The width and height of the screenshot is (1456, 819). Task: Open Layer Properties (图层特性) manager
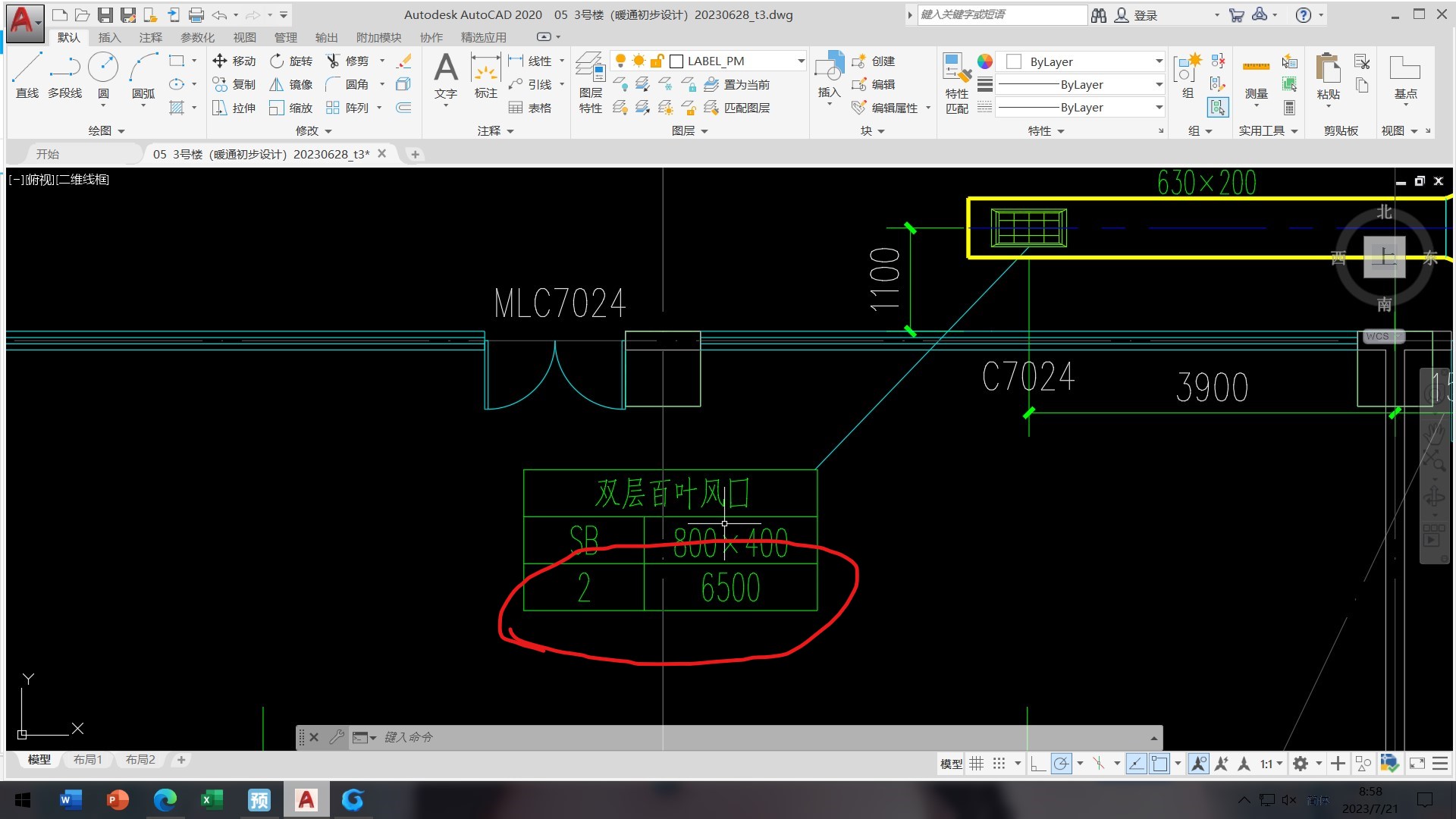pyautogui.click(x=590, y=83)
